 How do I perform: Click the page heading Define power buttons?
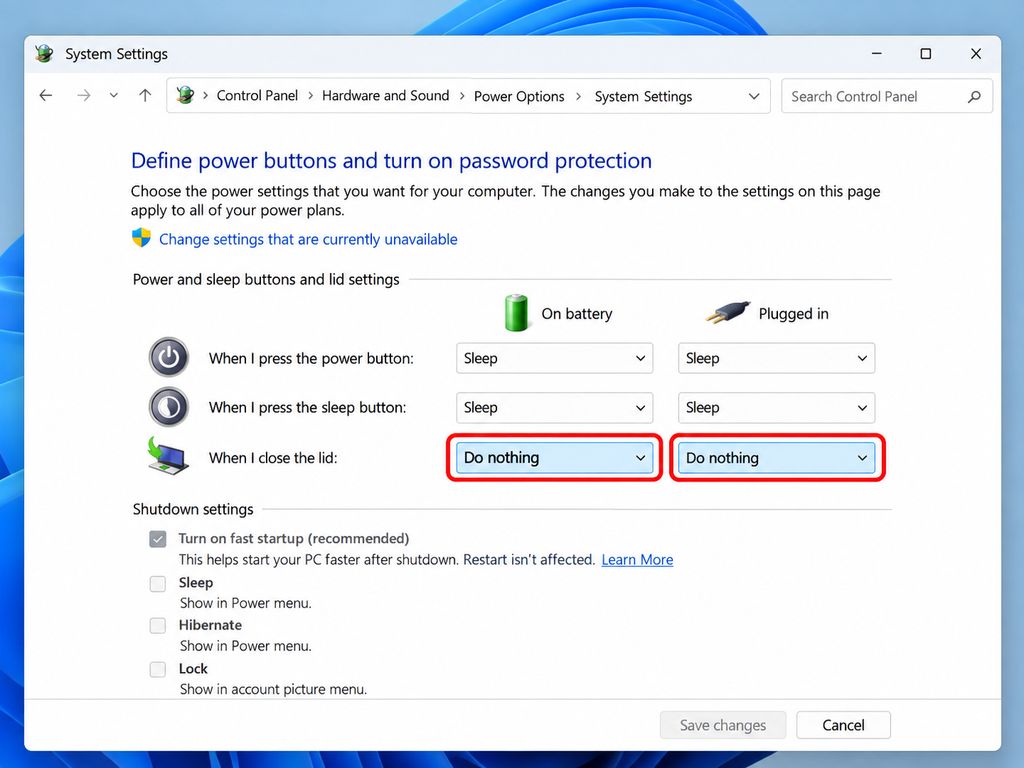click(391, 161)
